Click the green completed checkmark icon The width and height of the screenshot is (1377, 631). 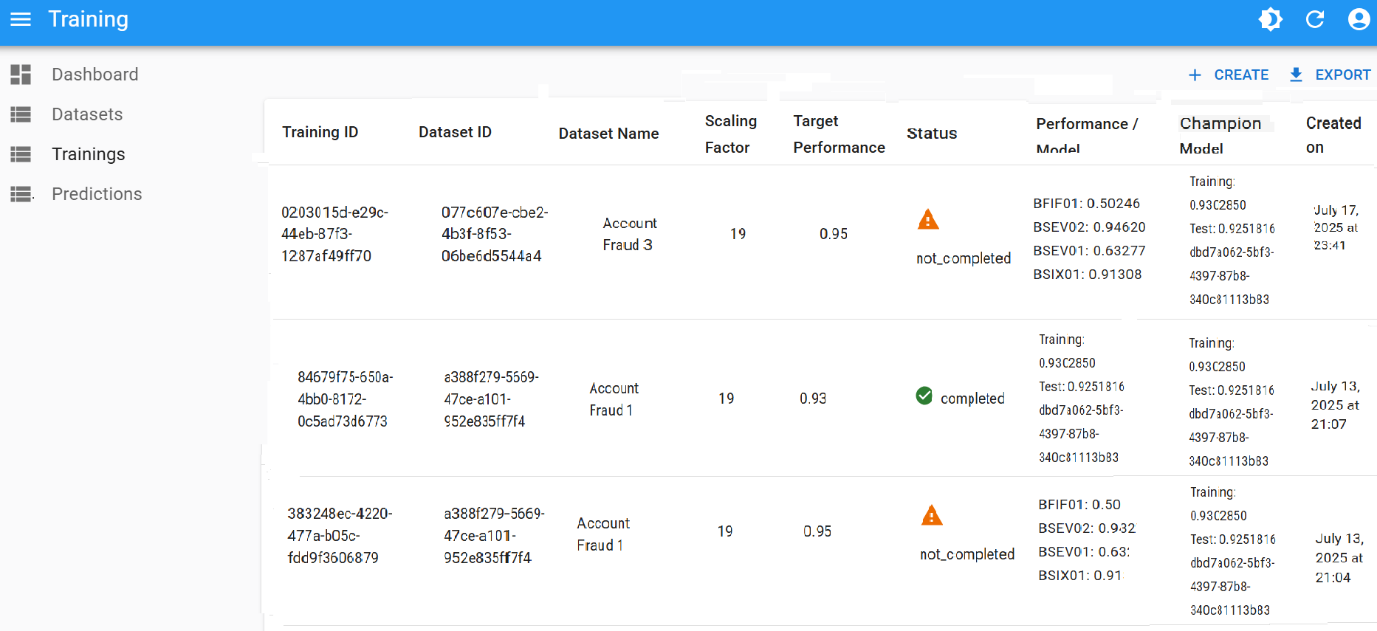(x=924, y=397)
